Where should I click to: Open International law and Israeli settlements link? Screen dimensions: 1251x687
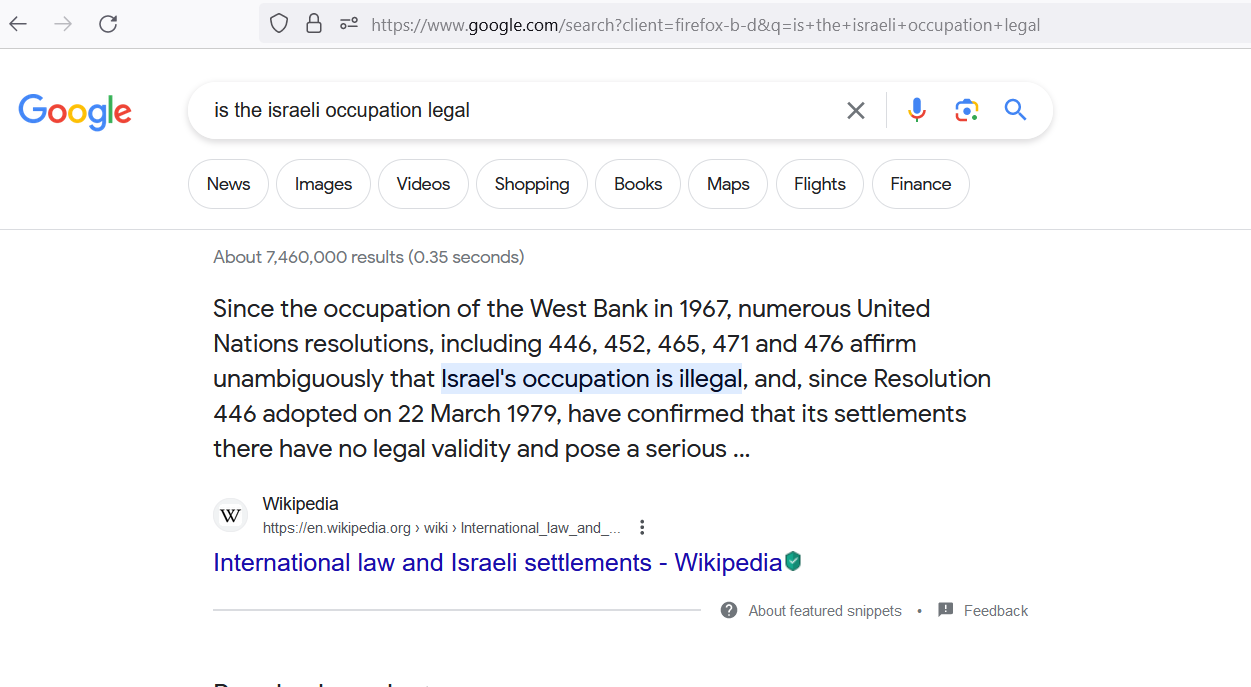497,562
